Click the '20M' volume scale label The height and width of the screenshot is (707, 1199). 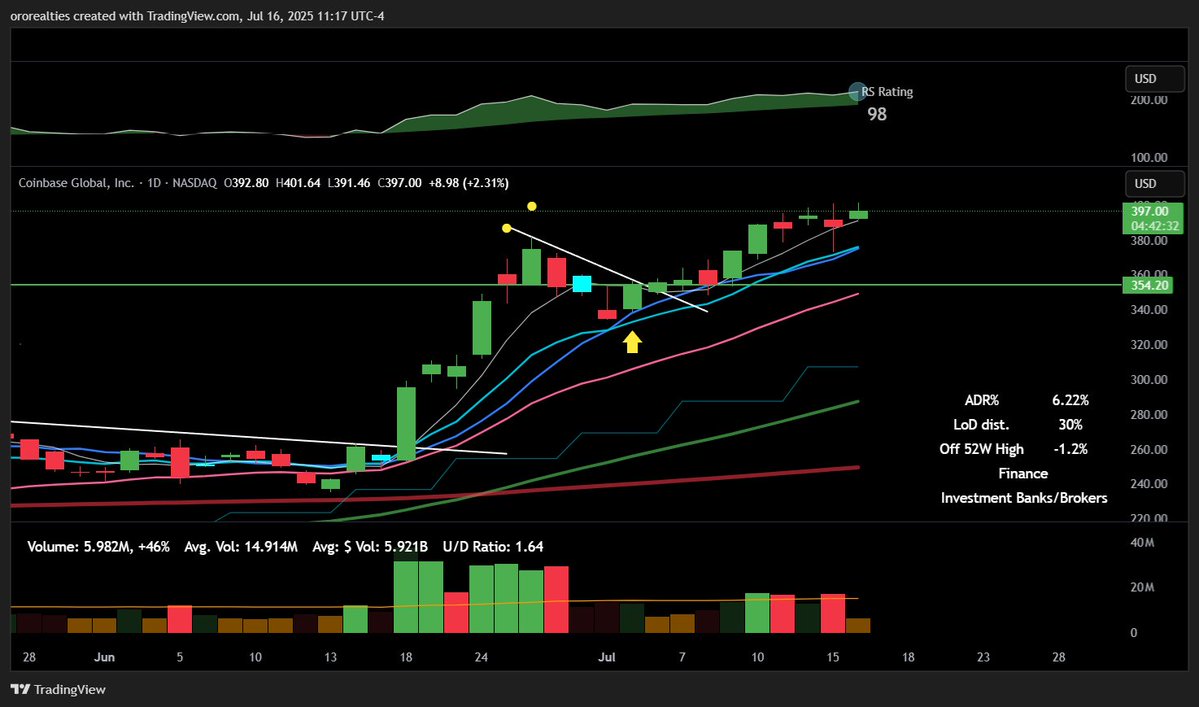click(1142, 588)
